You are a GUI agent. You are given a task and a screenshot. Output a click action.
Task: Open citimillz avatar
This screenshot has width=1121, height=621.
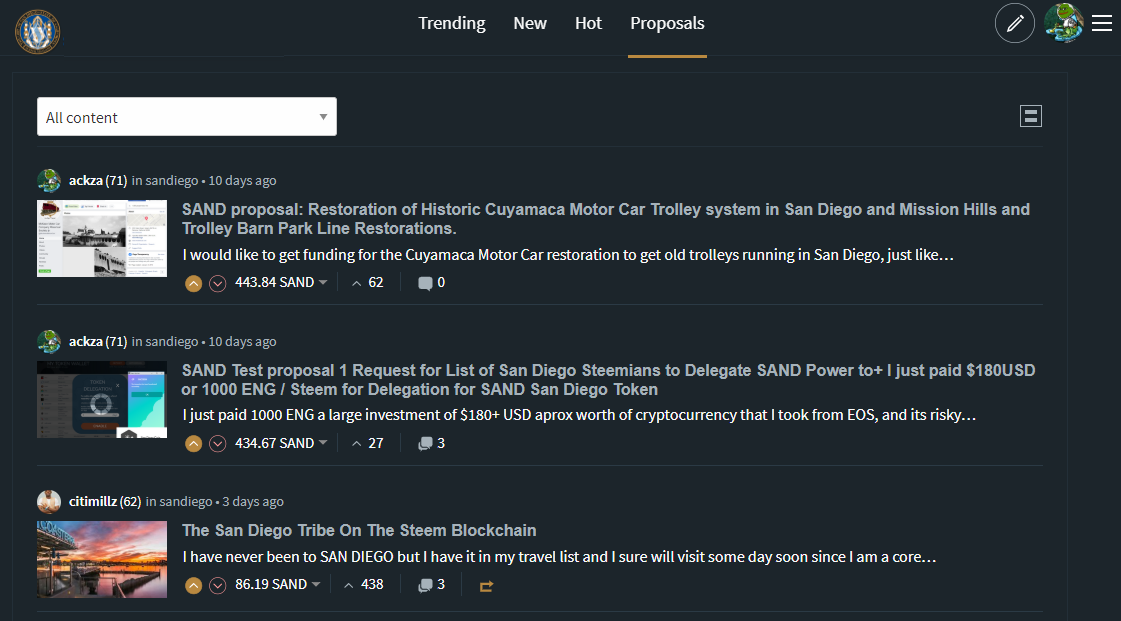point(49,502)
